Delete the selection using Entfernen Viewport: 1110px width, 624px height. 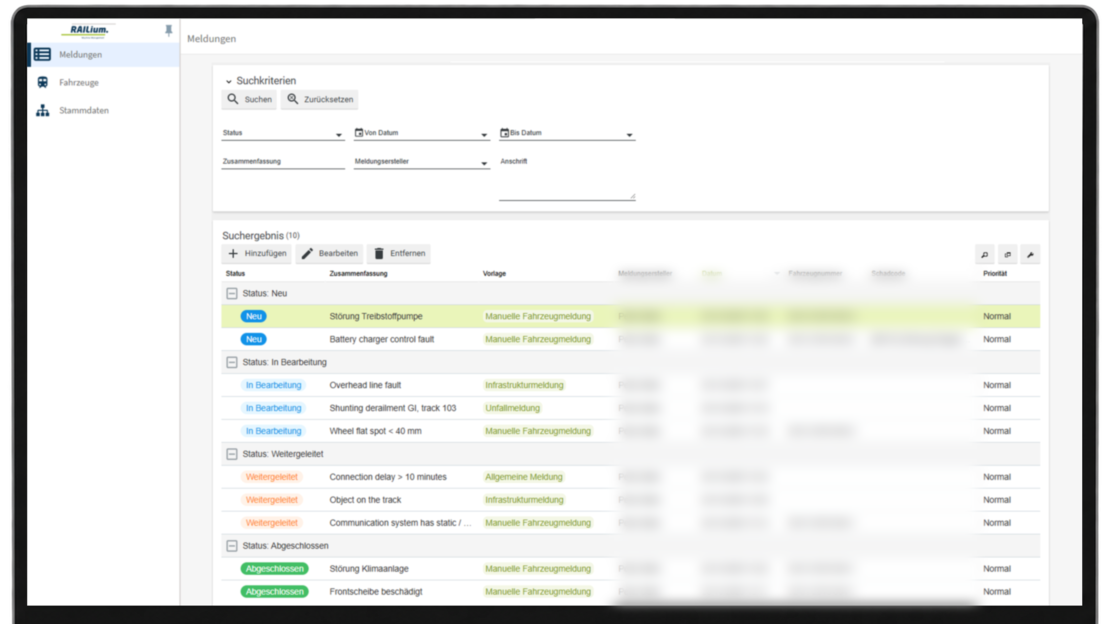click(x=399, y=254)
